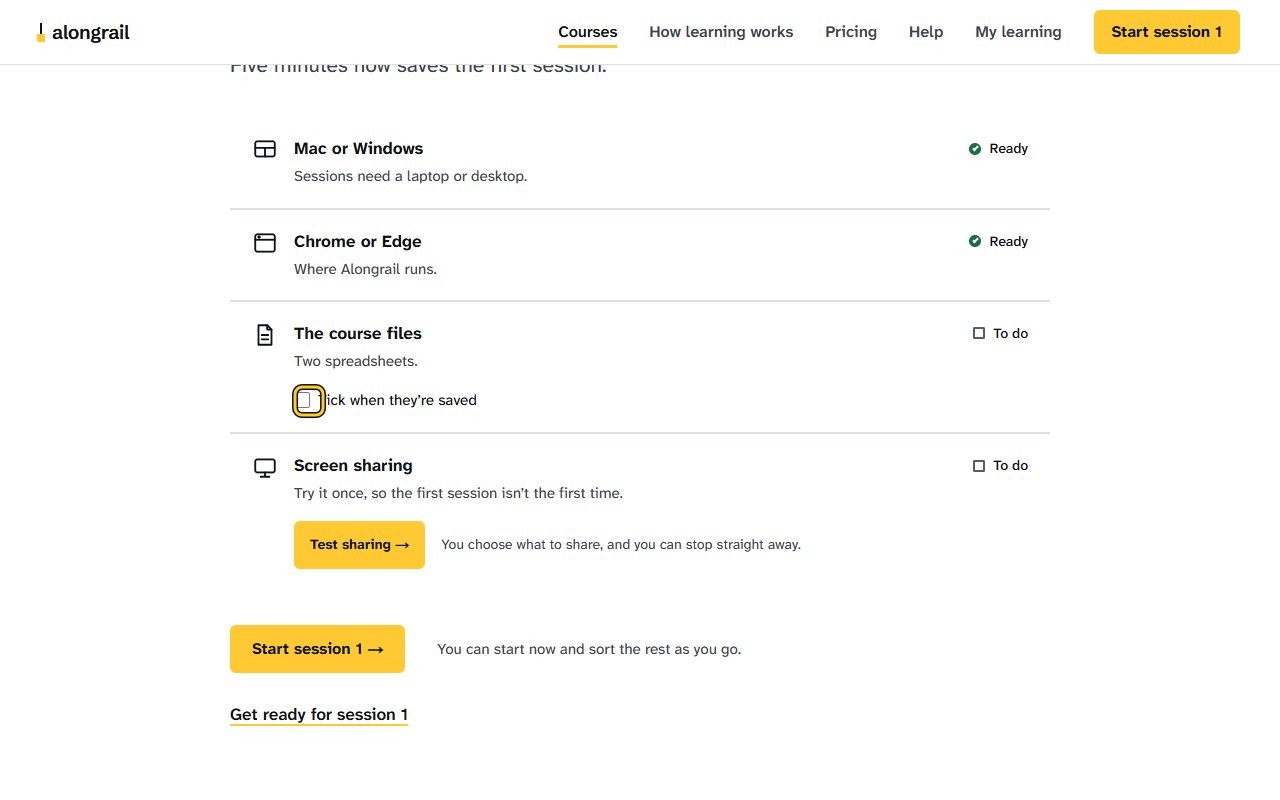Click the 'Try it once' description text

[458, 493]
